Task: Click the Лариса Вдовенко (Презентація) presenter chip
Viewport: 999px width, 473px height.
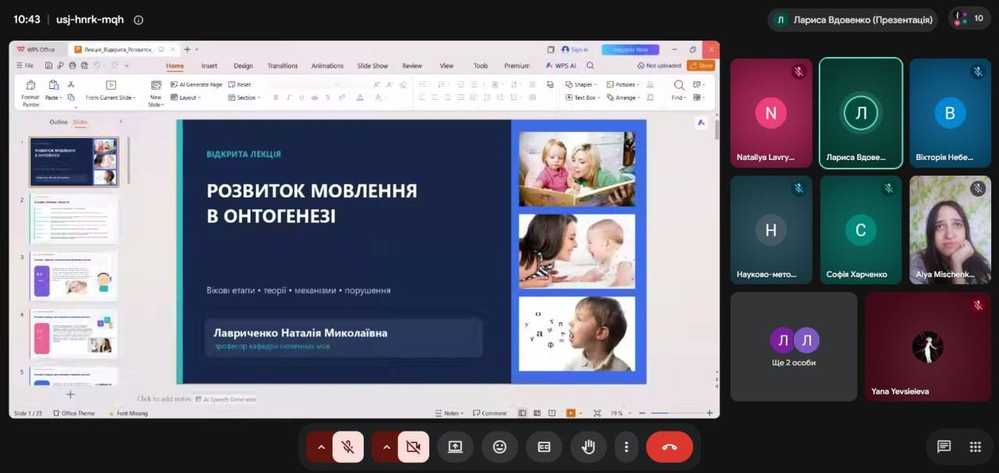Action: coord(852,20)
